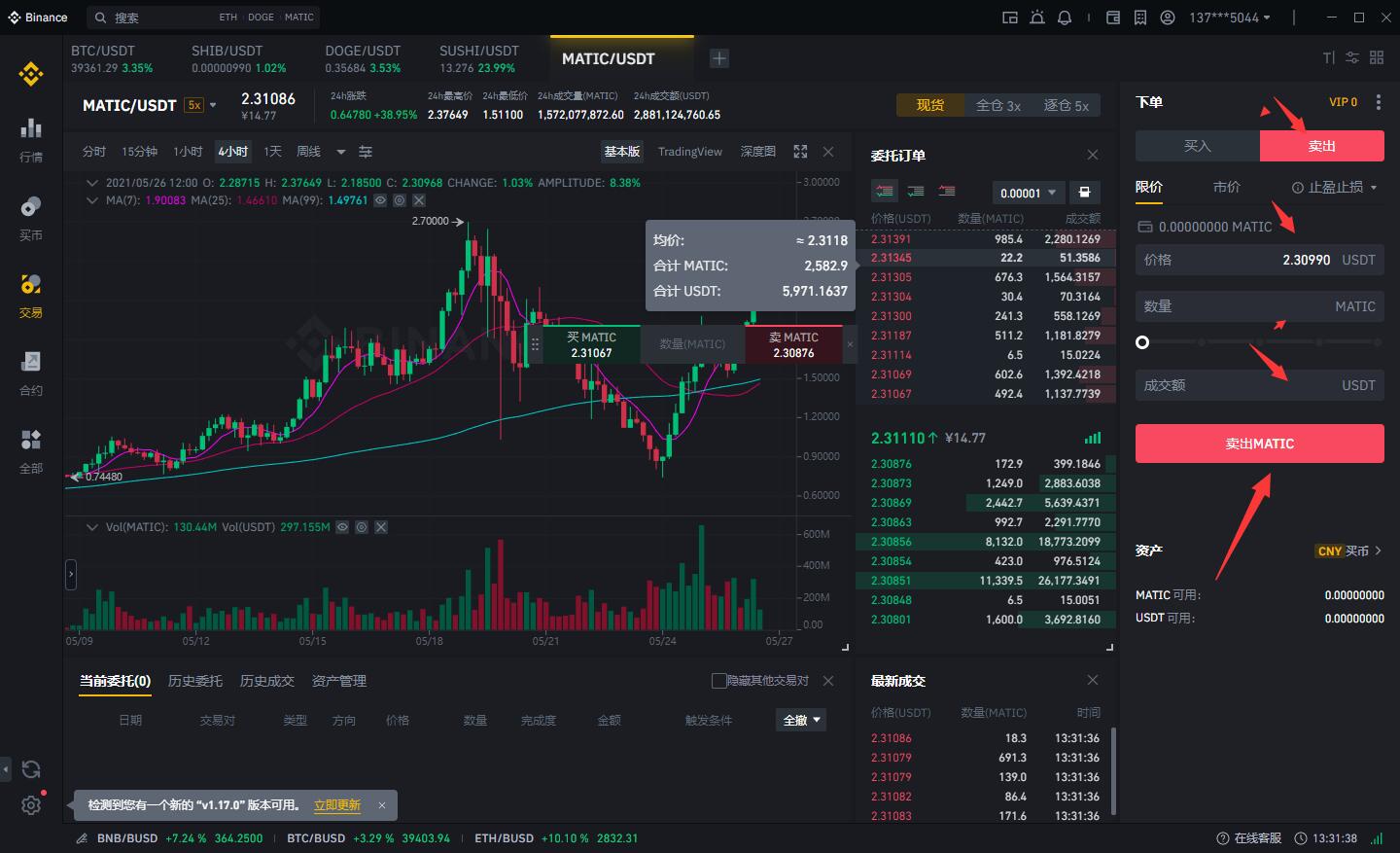The height and width of the screenshot is (853, 1400).
Task: Toggle MA indicator visibility eye
Action: [x=380, y=200]
